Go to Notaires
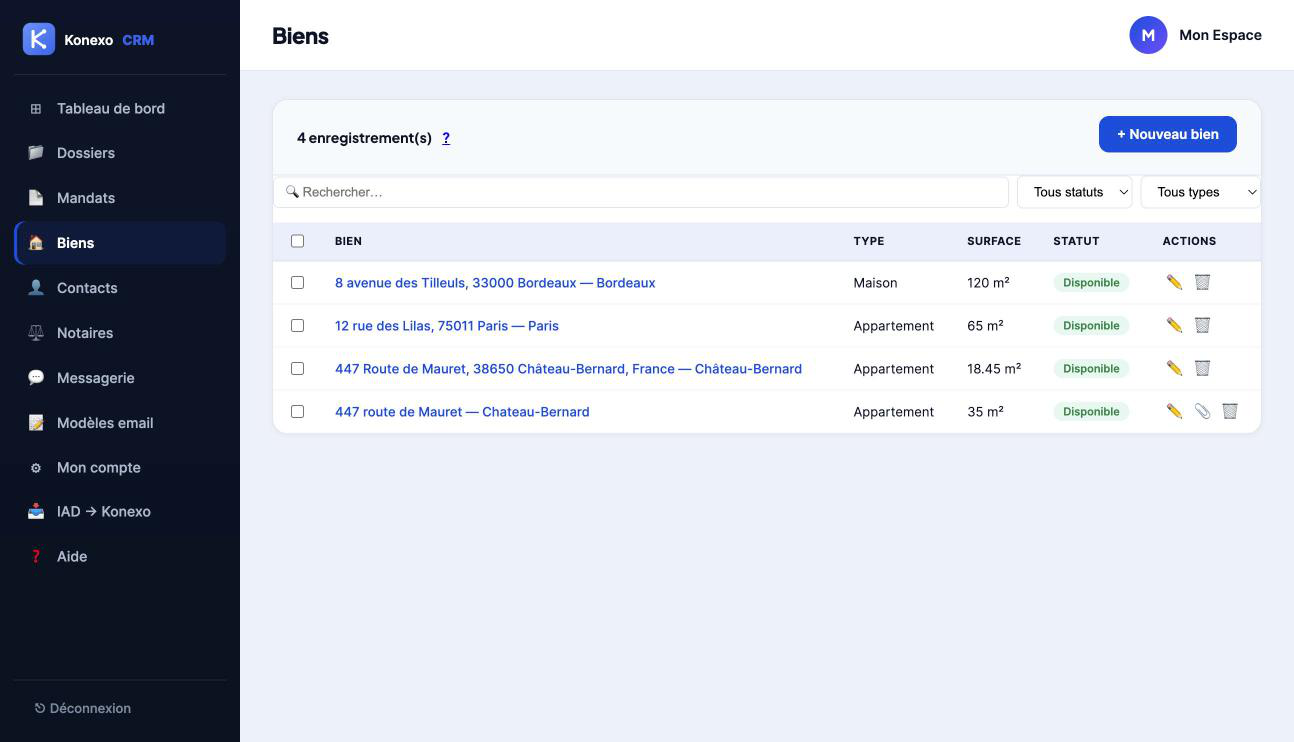Image resolution: width=1294 pixels, height=742 pixels. click(x=120, y=333)
